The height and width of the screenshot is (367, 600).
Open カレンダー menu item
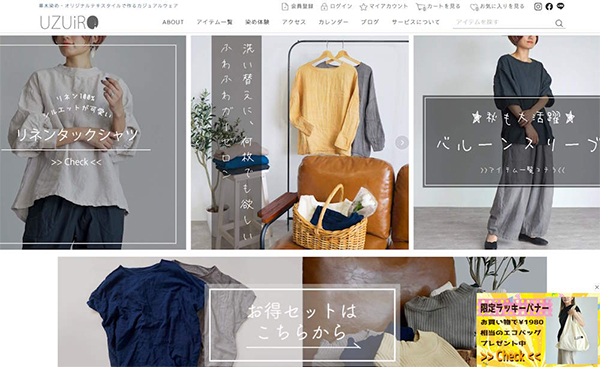(x=333, y=22)
